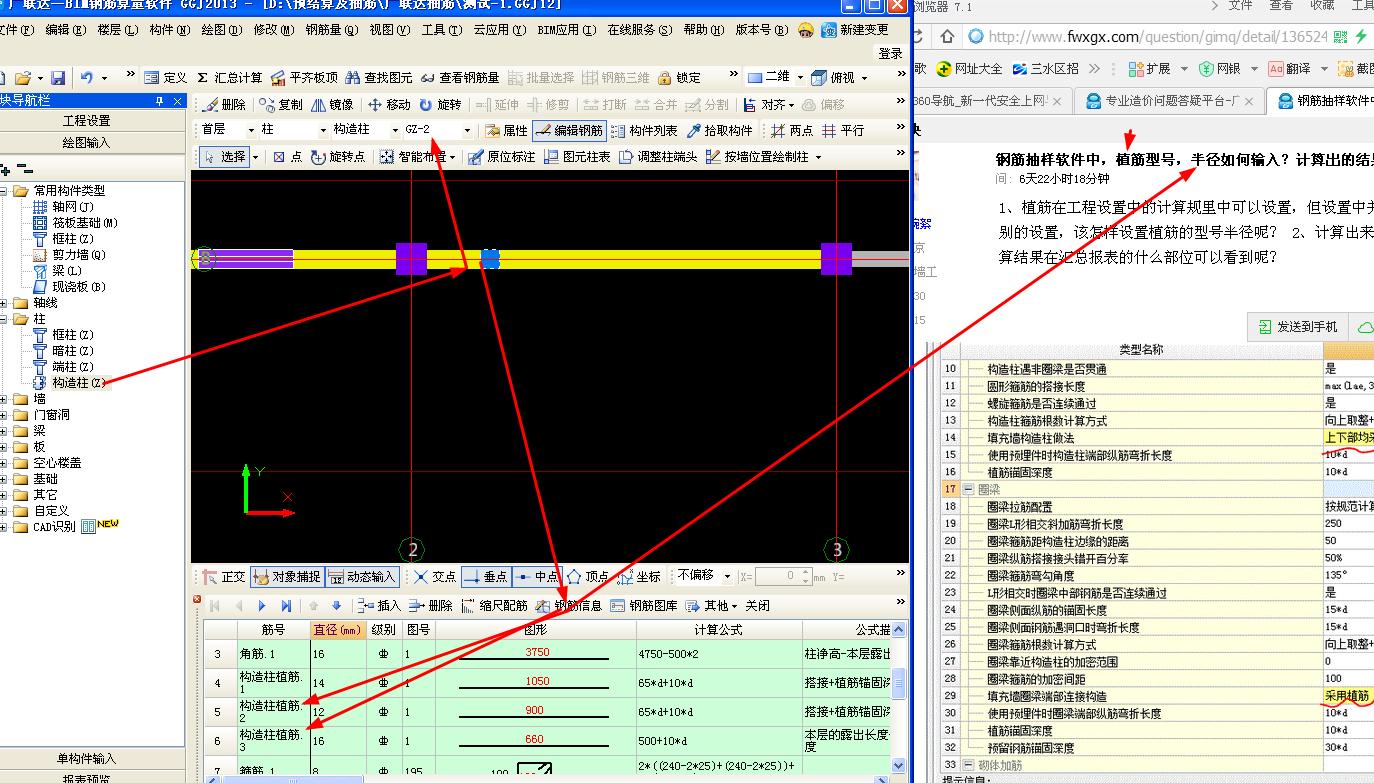Screen dimensions: 1374x783
Task: Toggle 垂点 perpendicular snap
Action: [x=485, y=576]
